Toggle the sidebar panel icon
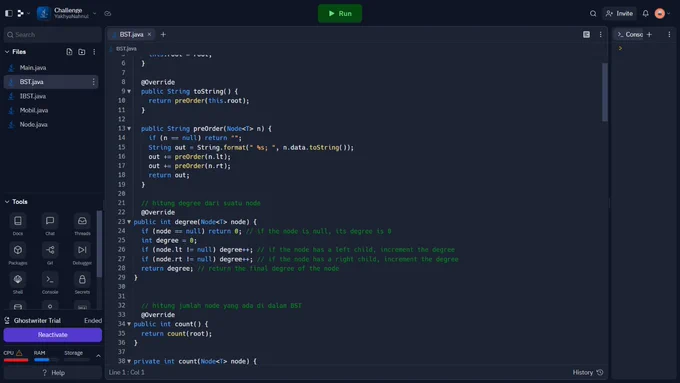The height and width of the screenshot is (383, 680). pyautogui.click(x=9, y=13)
